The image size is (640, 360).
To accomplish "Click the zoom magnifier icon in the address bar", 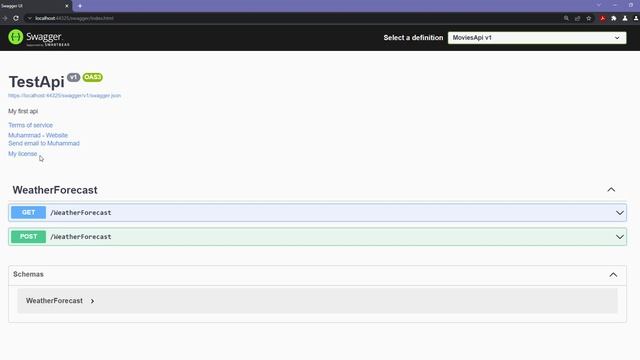I will click(x=567, y=18).
